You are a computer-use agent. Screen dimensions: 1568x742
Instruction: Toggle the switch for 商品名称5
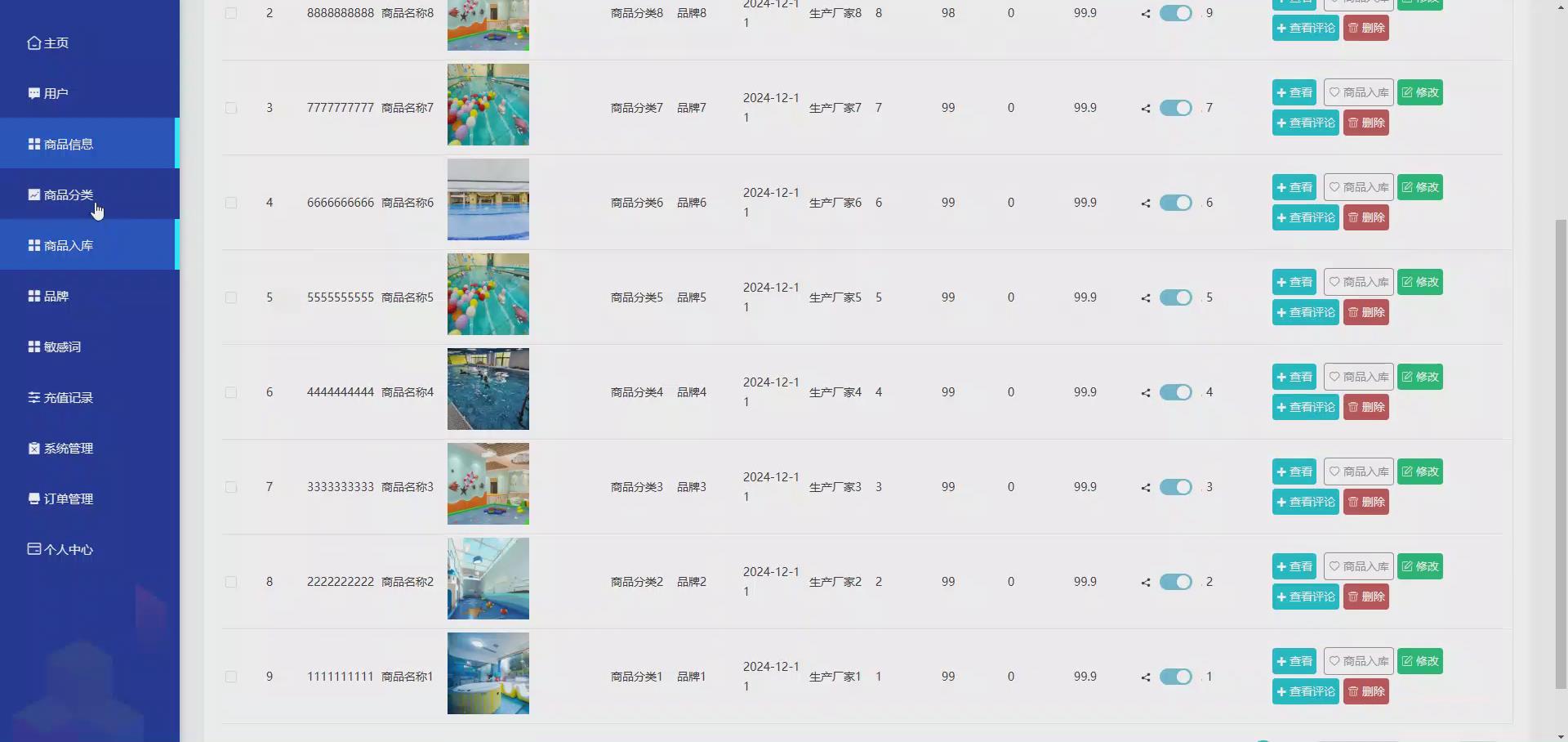(x=1176, y=297)
